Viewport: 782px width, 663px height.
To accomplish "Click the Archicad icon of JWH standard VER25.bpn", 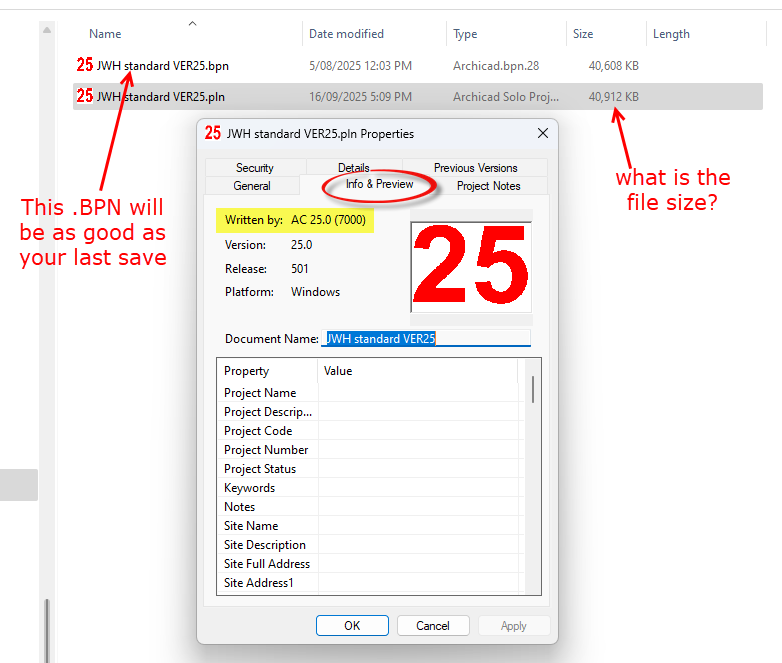I will click(x=85, y=65).
